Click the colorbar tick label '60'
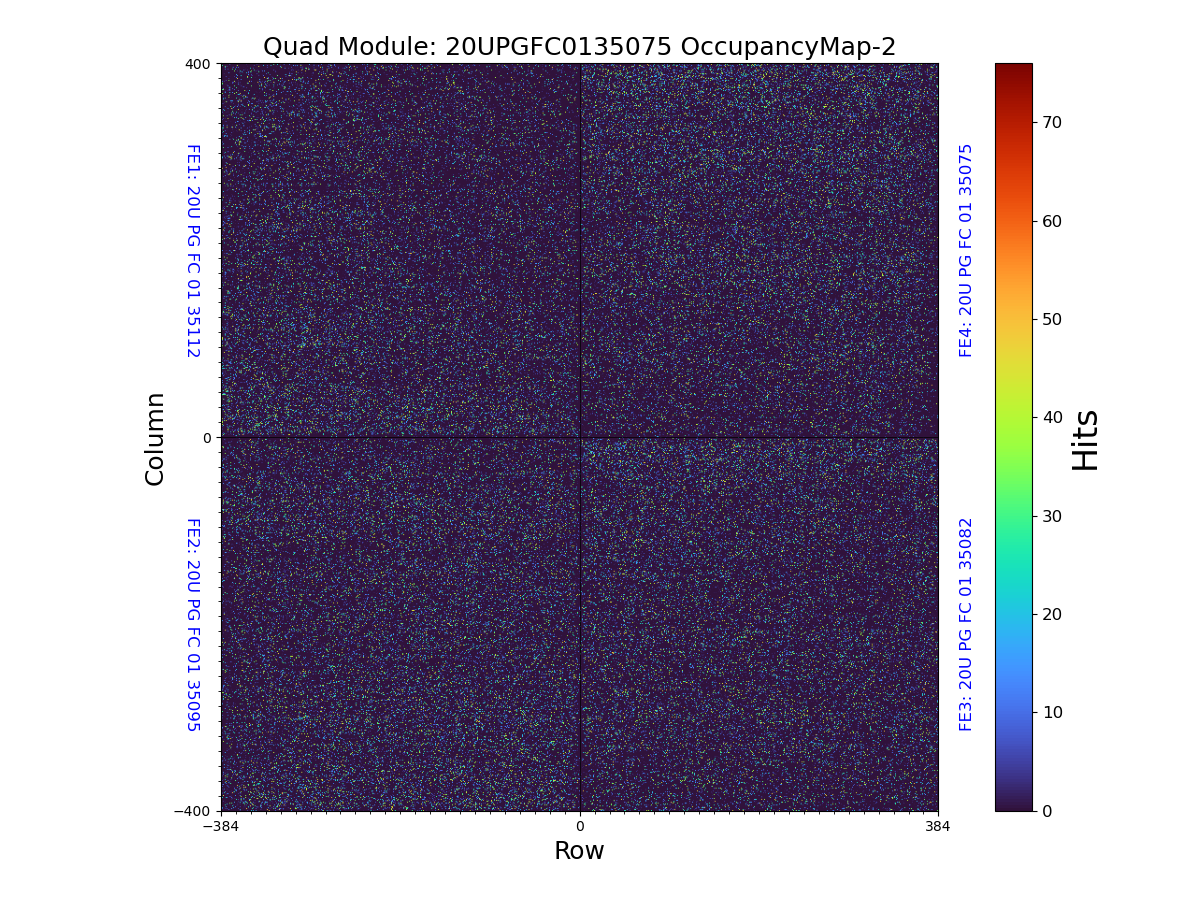1200x900 pixels. (x=1052, y=221)
